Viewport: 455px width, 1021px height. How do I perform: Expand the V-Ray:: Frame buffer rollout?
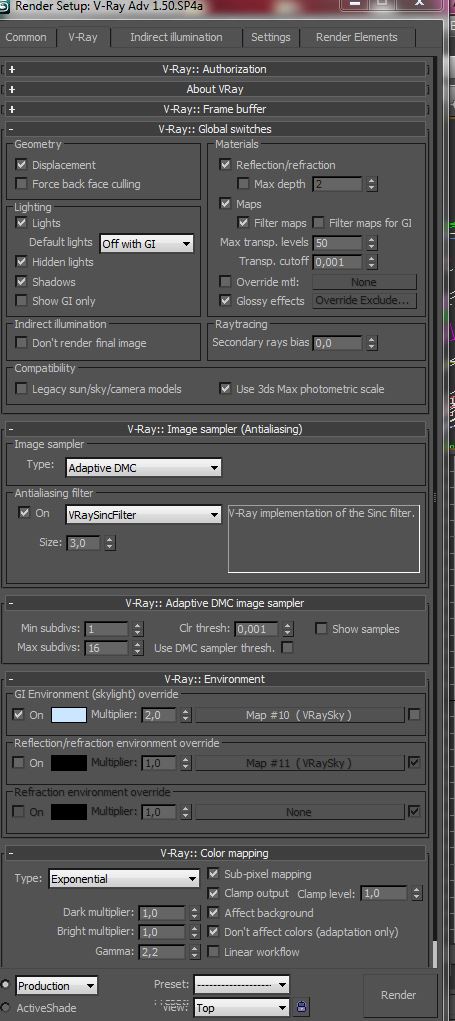click(x=215, y=109)
